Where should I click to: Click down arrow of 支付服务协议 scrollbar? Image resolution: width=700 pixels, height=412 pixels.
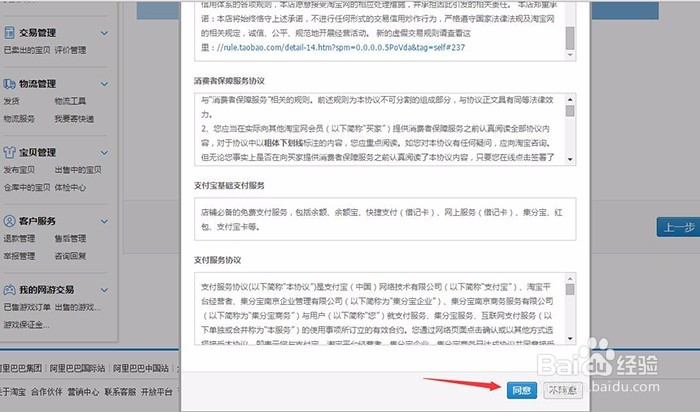pyautogui.click(x=570, y=338)
